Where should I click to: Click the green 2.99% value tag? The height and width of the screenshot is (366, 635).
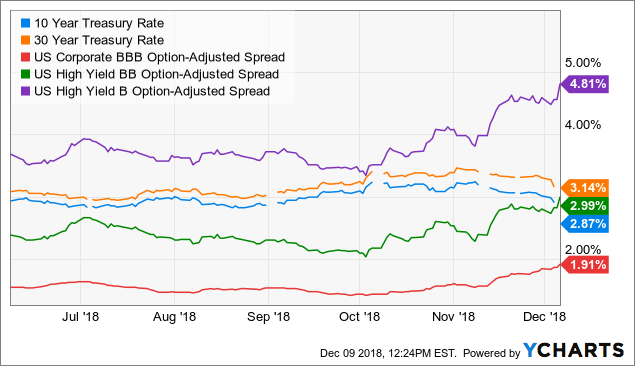coord(585,206)
